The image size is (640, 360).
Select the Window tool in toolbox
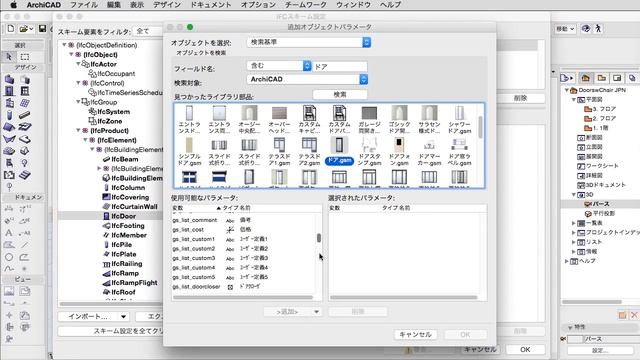[x=25, y=91]
